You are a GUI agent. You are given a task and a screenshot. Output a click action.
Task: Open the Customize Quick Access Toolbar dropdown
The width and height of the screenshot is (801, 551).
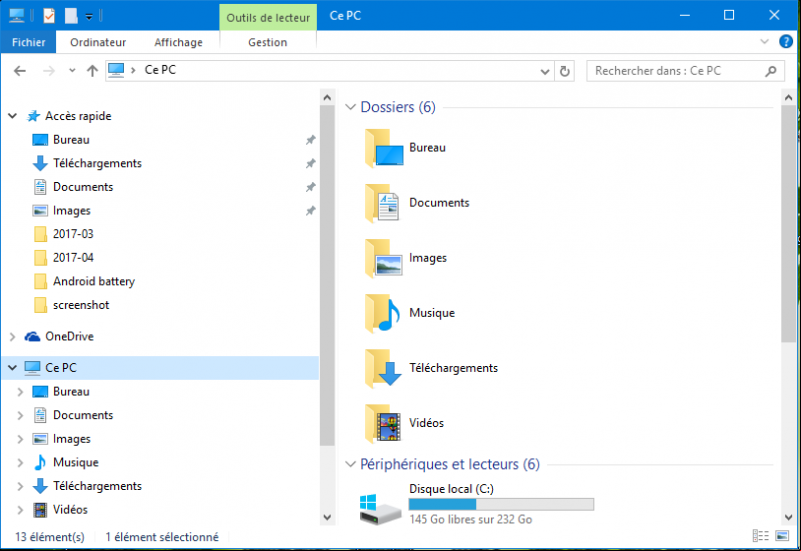point(89,17)
